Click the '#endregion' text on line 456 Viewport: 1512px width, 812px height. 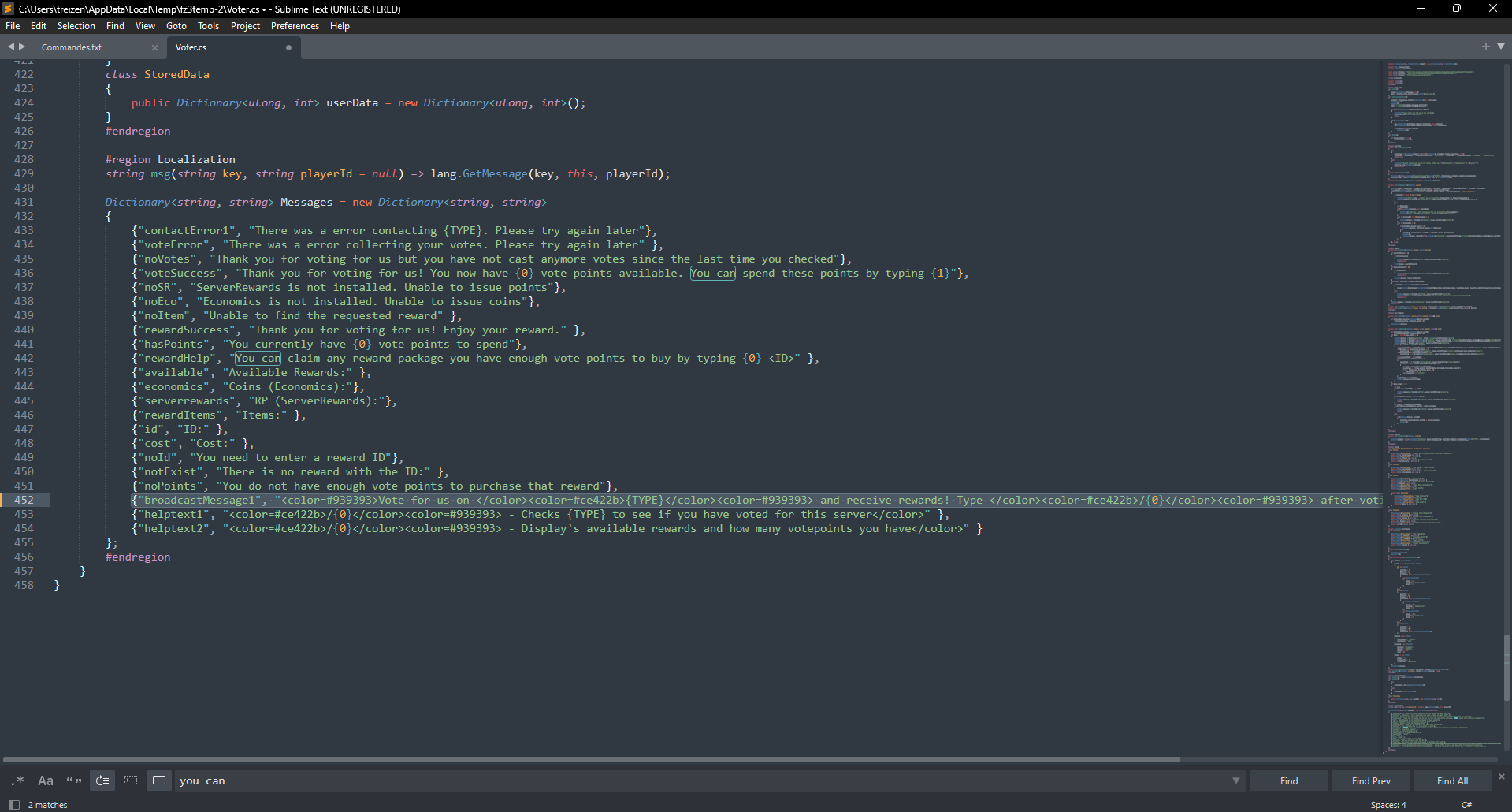138,557
